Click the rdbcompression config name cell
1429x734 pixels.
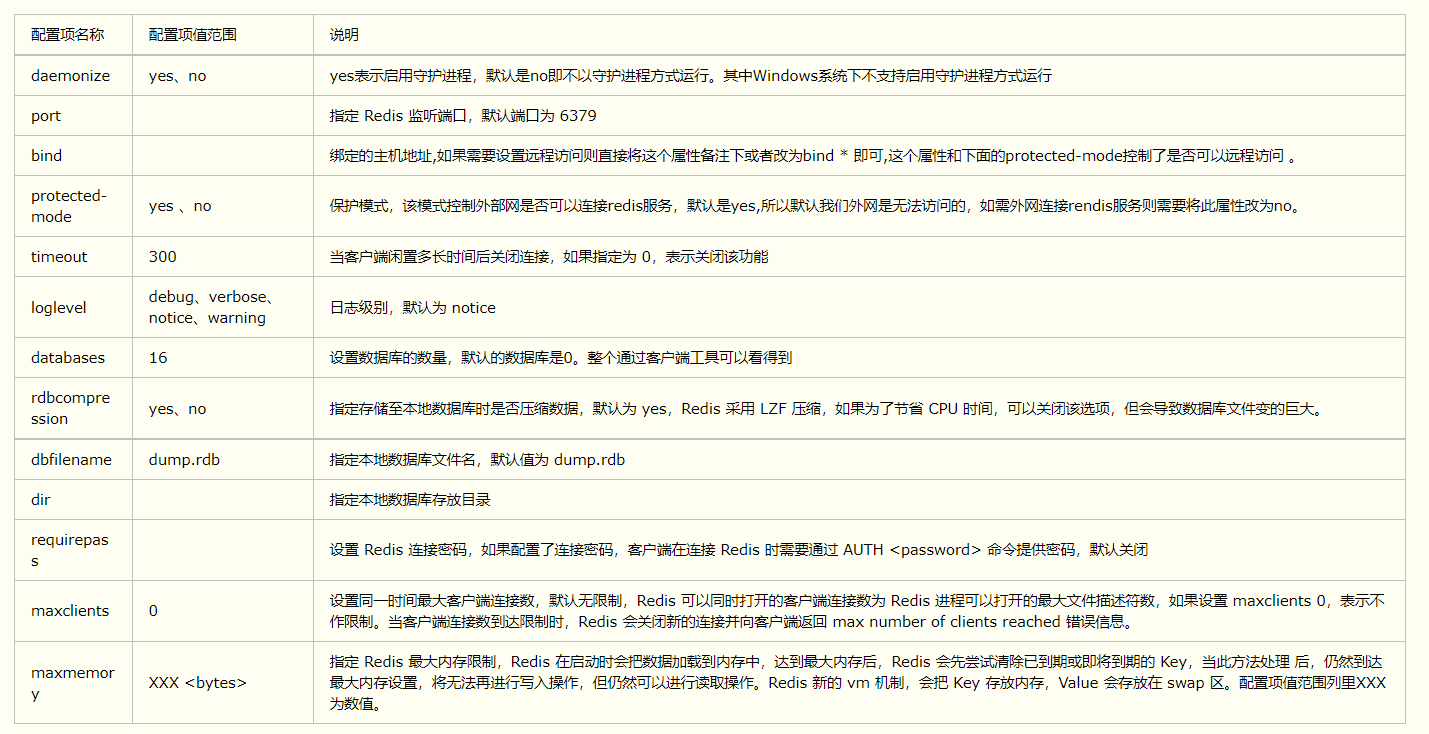pos(73,408)
